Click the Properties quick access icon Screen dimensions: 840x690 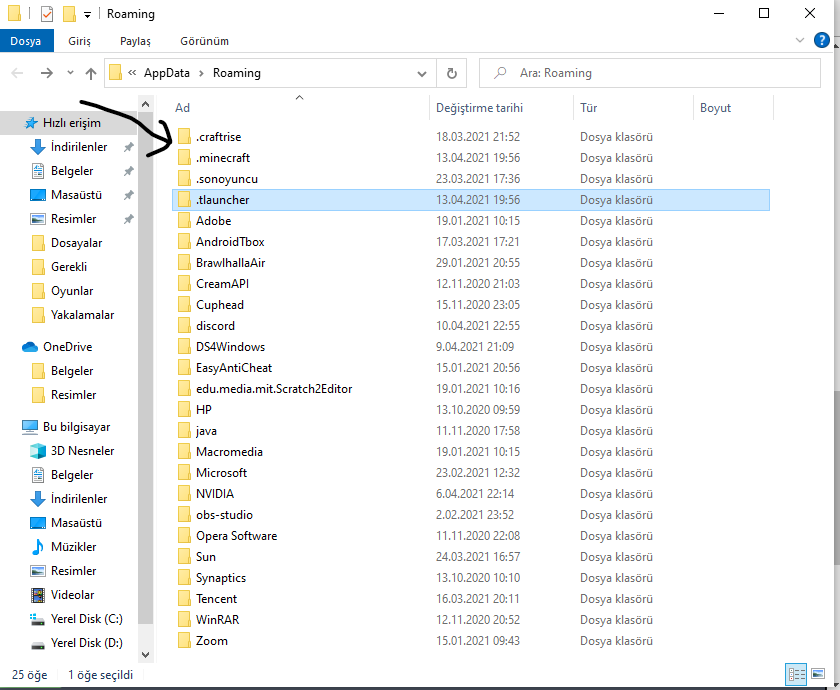(x=47, y=13)
